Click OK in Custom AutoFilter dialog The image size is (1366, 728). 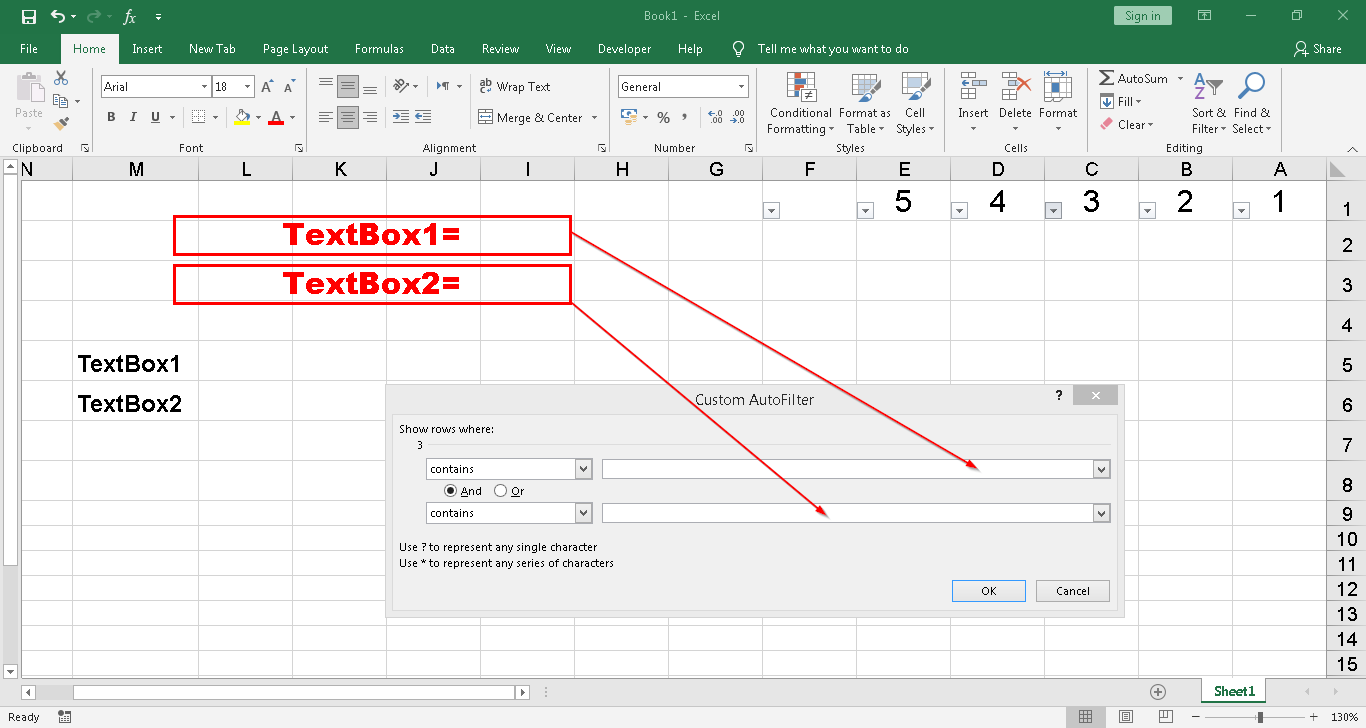click(x=989, y=591)
